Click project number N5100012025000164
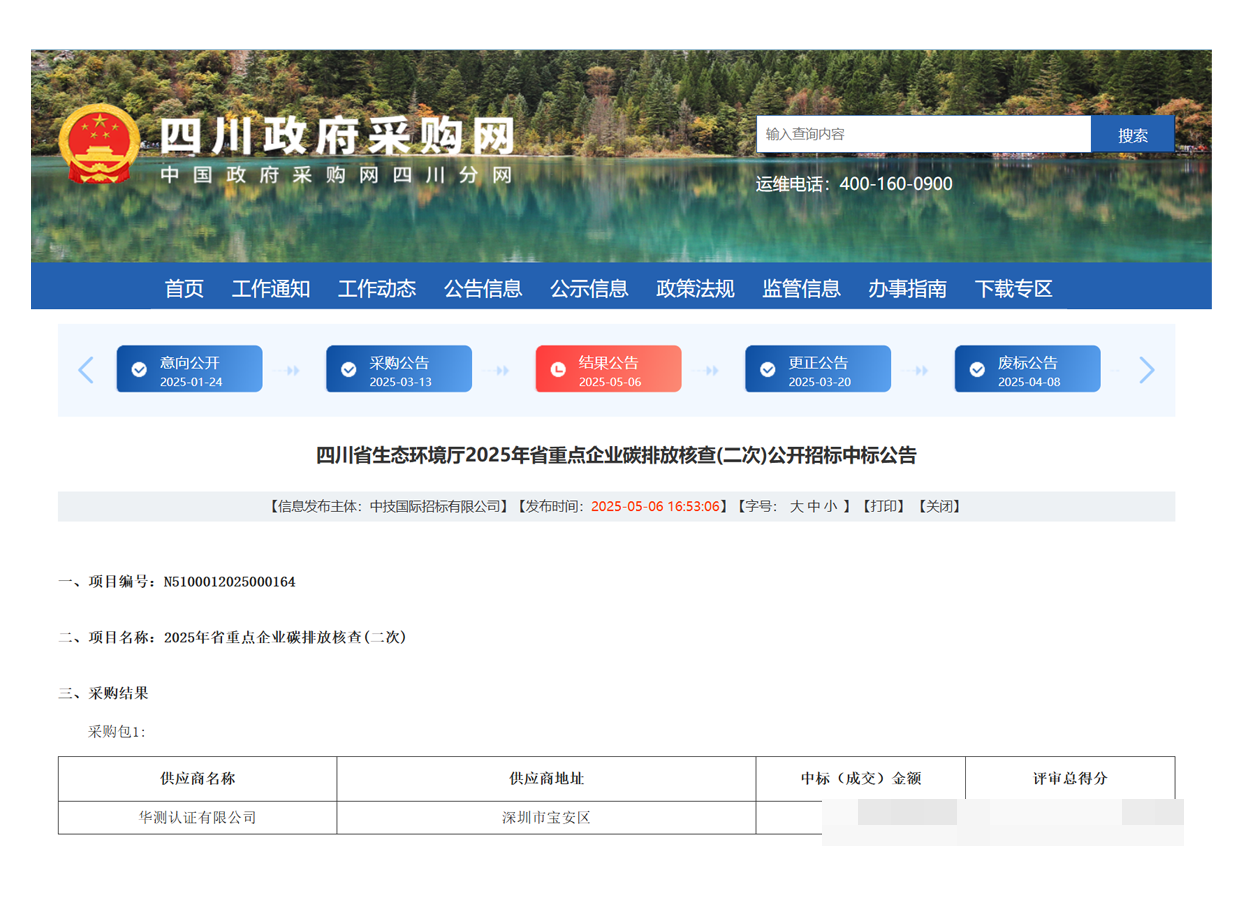The image size is (1242, 923). tap(229, 582)
